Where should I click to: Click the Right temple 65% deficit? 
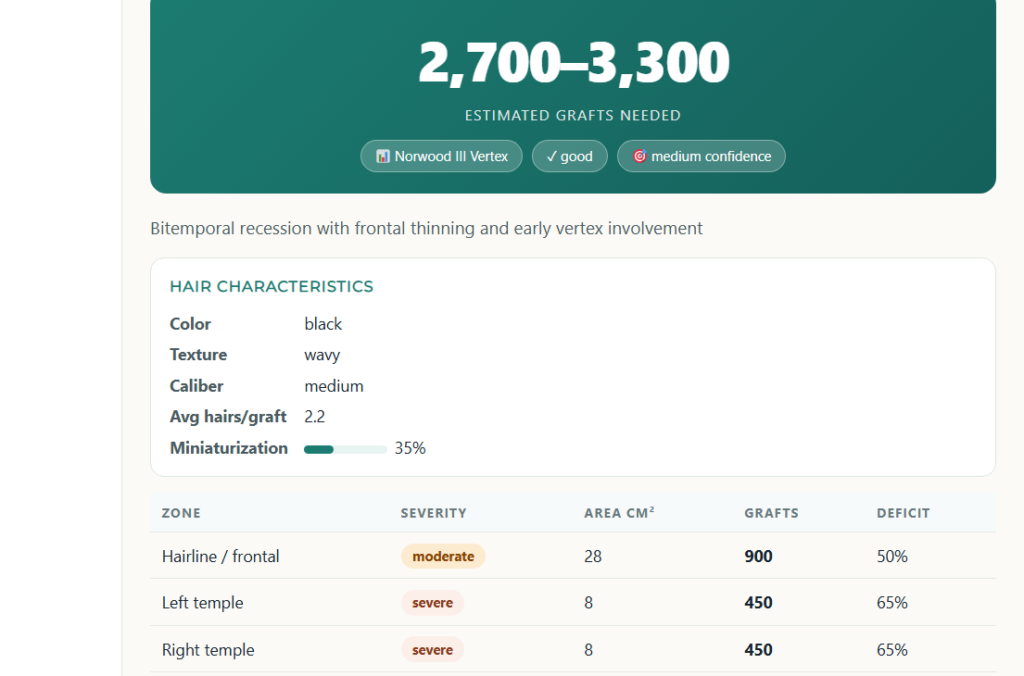(892, 650)
